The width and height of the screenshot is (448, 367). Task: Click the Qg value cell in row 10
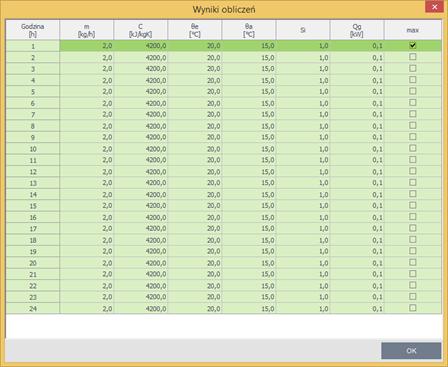[x=357, y=149]
